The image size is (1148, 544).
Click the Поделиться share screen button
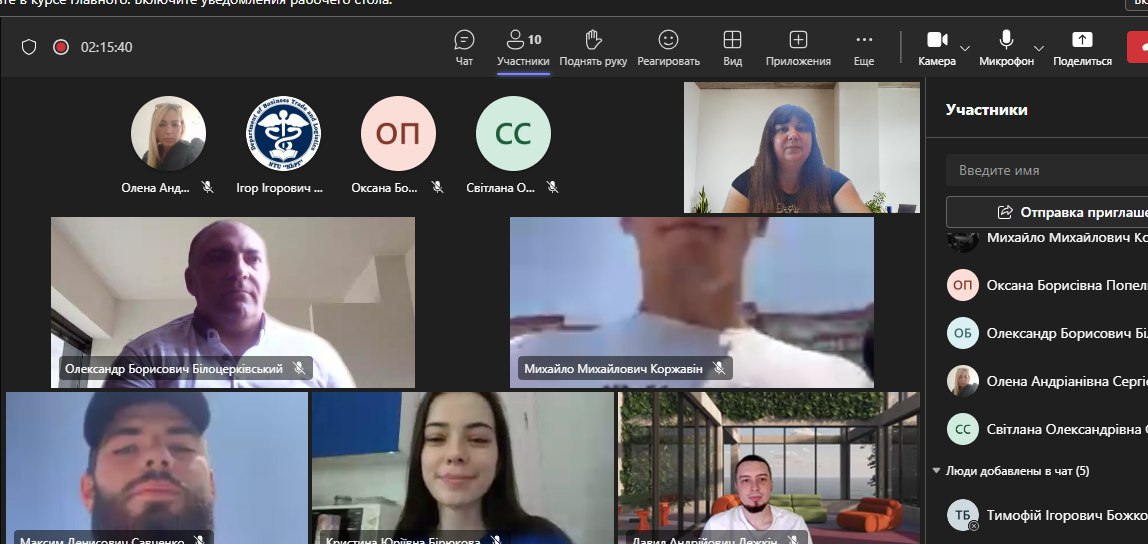point(1082,48)
